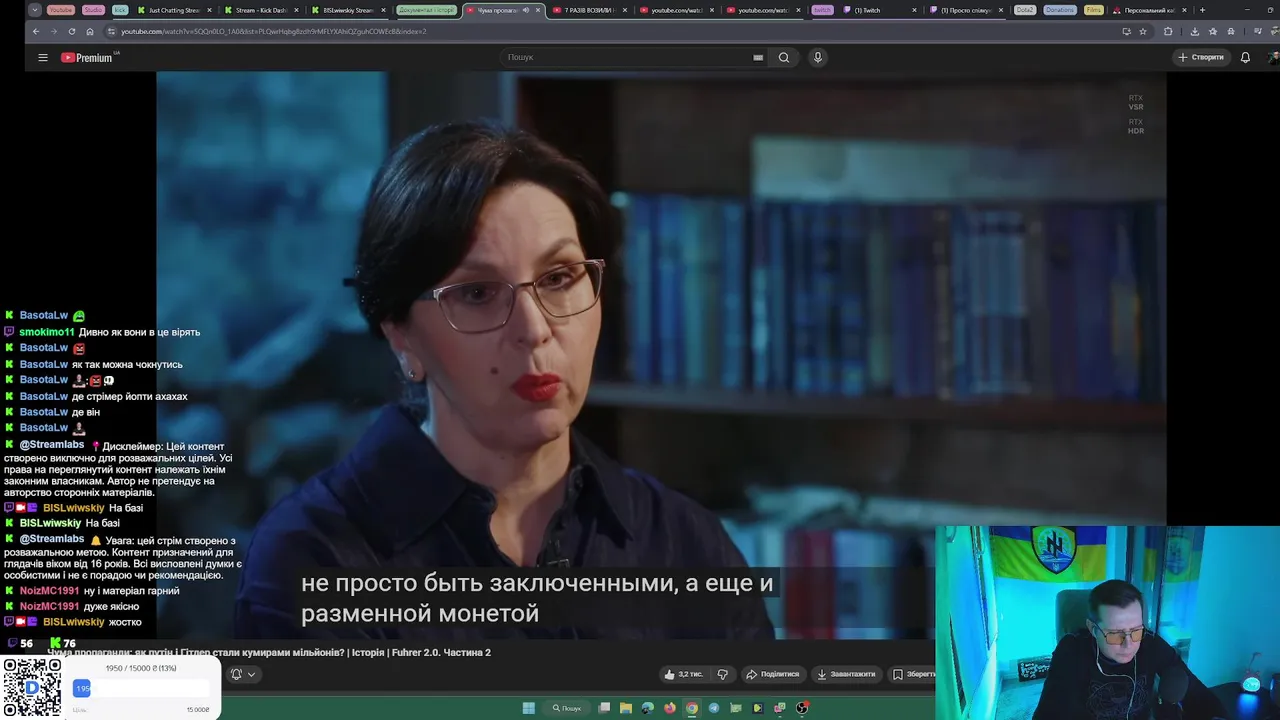The width and height of the screenshot is (1280, 720).
Task: Close the Чума пропаганди active tab
Action: (x=539, y=10)
